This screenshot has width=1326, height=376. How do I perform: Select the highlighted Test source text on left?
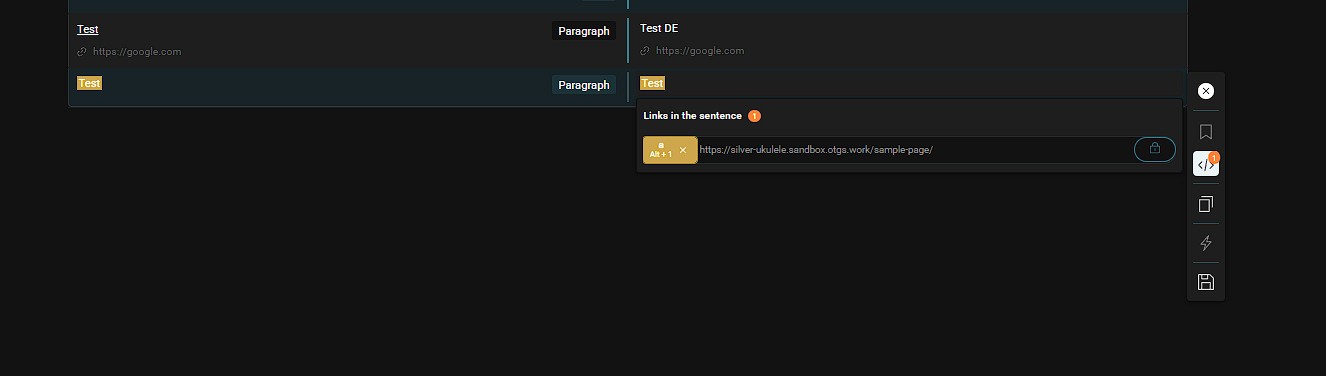(89, 83)
